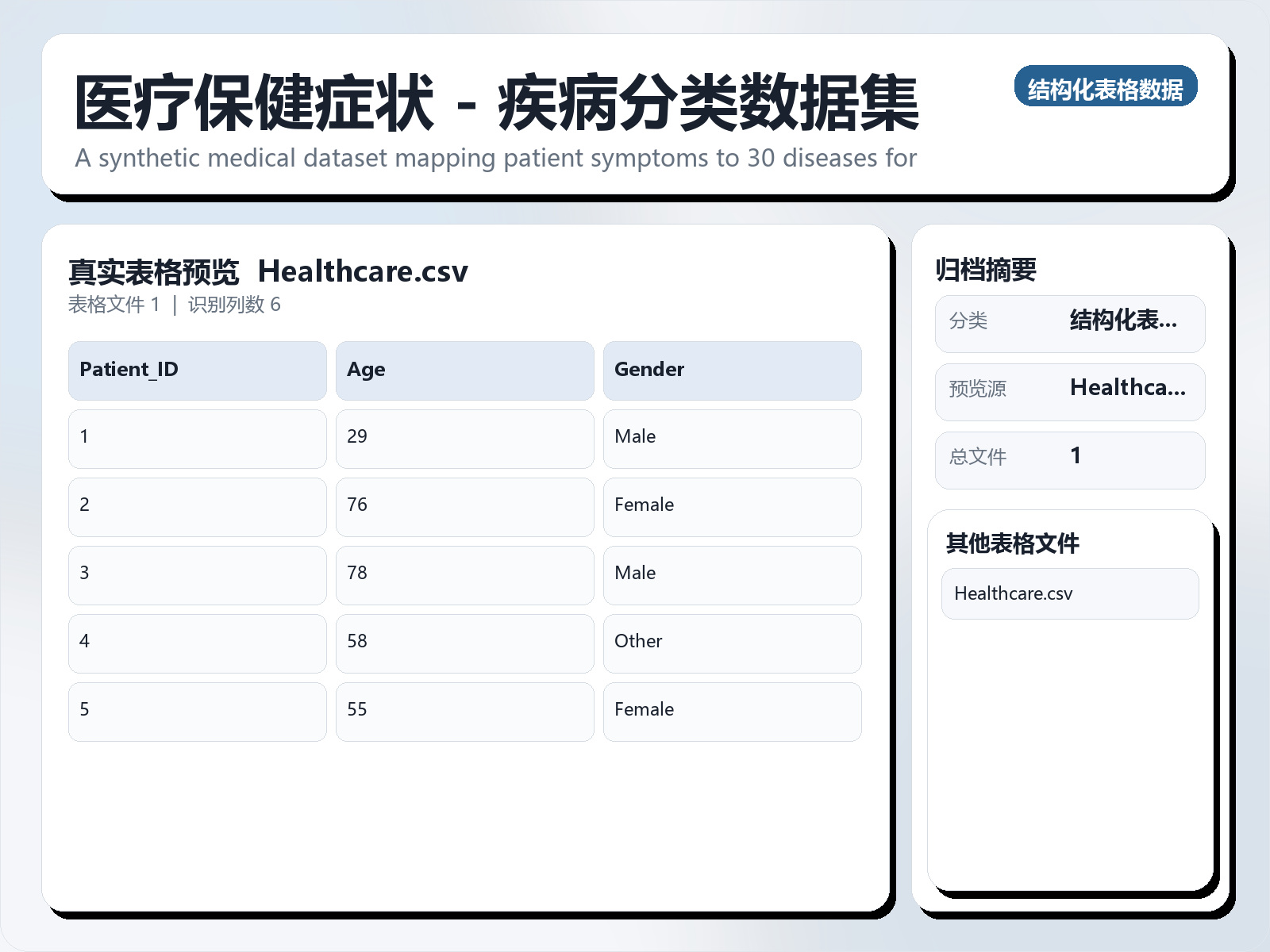Open Healthcare.csv from 其他表格文件 list
The height and width of the screenshot is (952, 1270).
[x=1069, y=593]
